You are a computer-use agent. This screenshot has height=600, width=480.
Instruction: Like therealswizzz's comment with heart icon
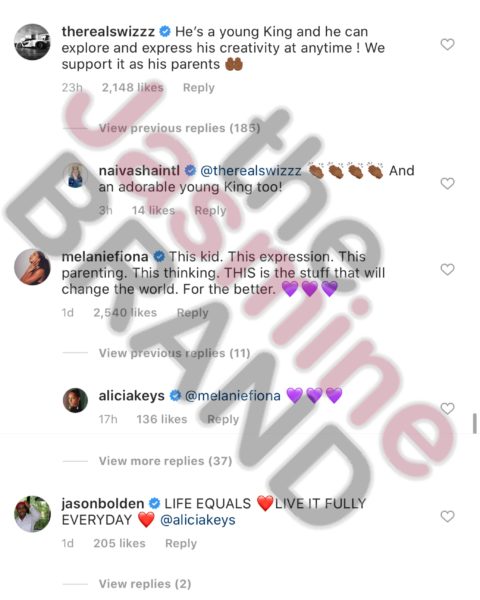point(447,44)
